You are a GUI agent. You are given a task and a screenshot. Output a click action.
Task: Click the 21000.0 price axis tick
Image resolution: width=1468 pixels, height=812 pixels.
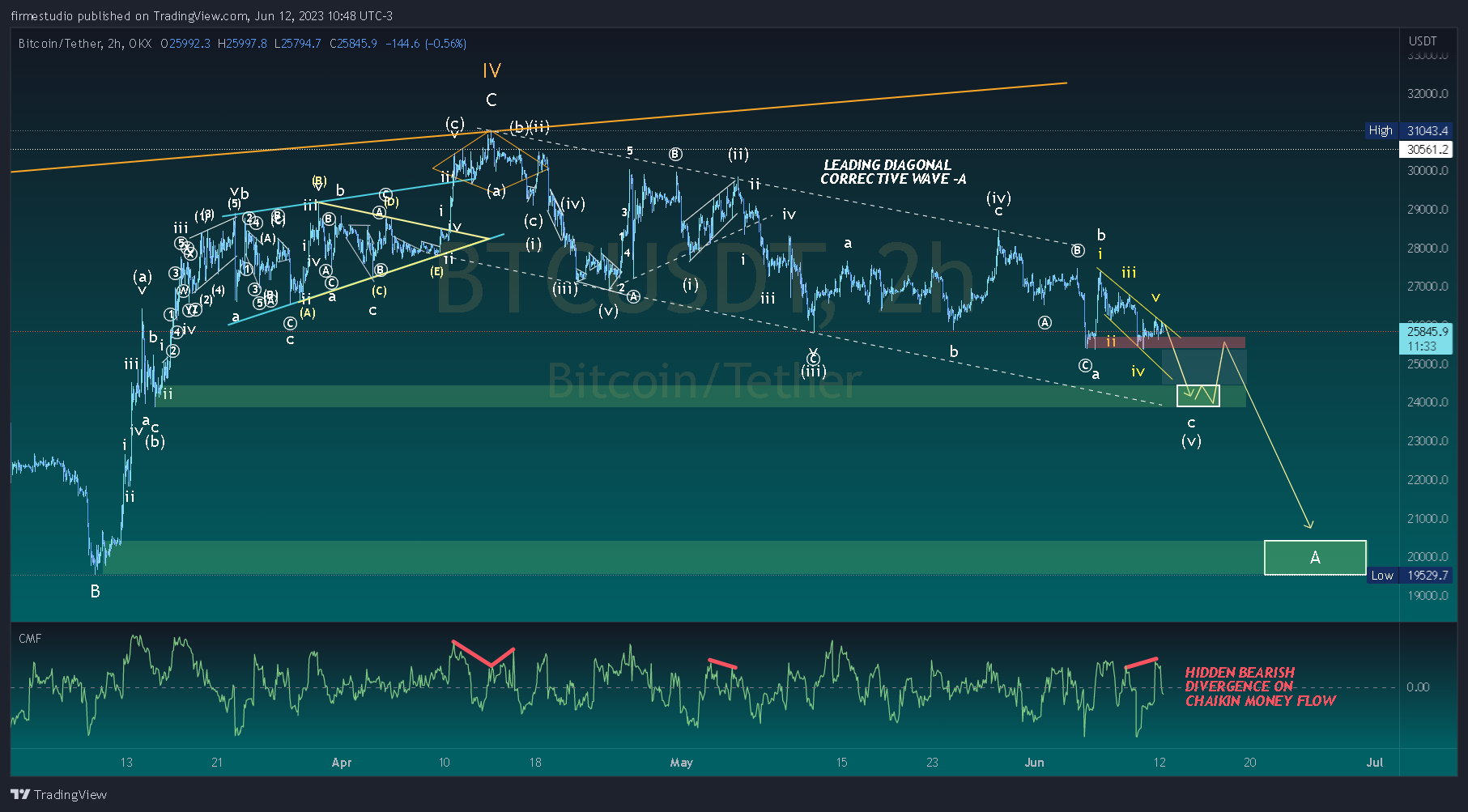pos(1428,519)
